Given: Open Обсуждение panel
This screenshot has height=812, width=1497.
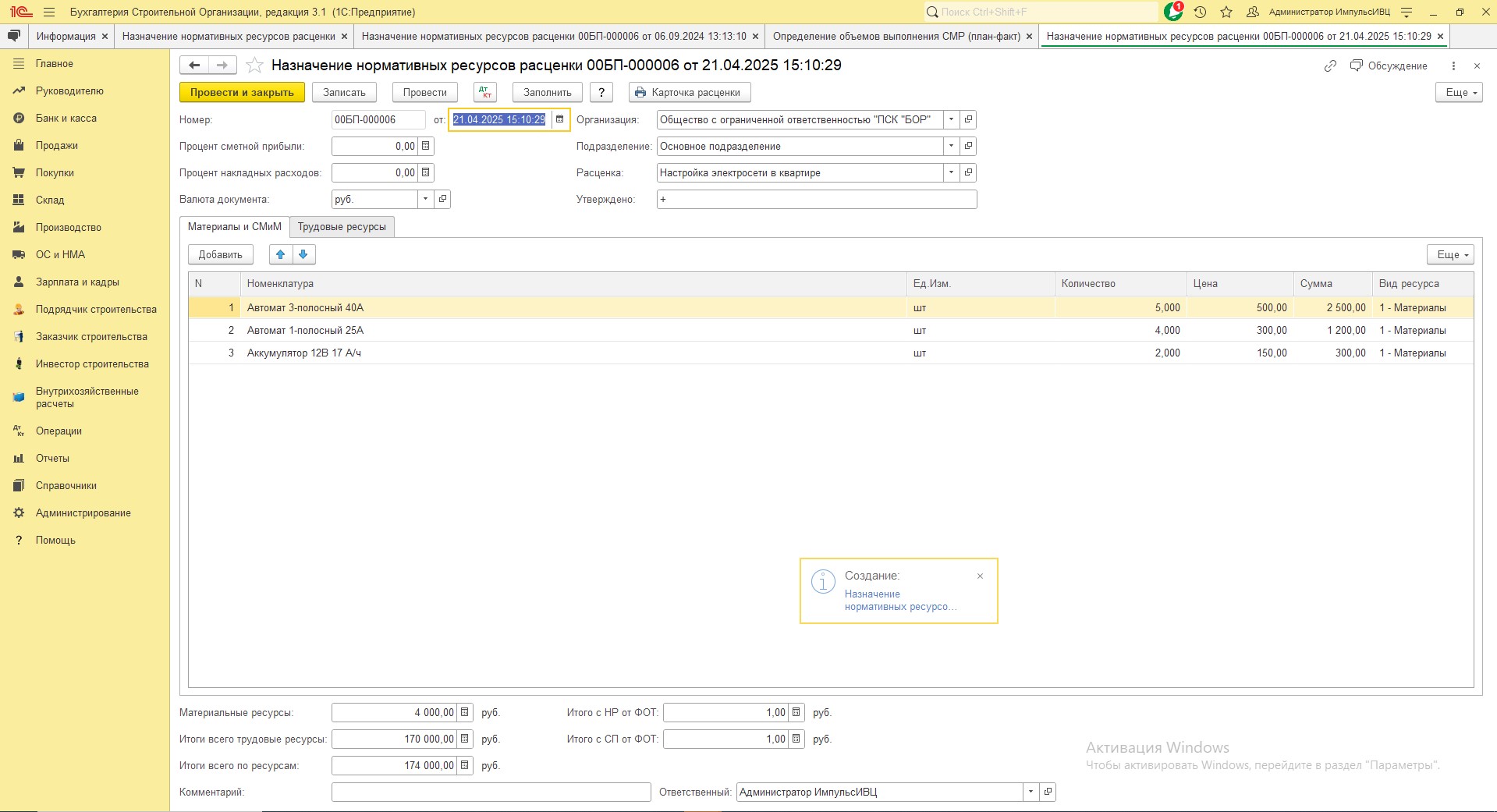Looking at the screenshot, I should (1389, 66).
